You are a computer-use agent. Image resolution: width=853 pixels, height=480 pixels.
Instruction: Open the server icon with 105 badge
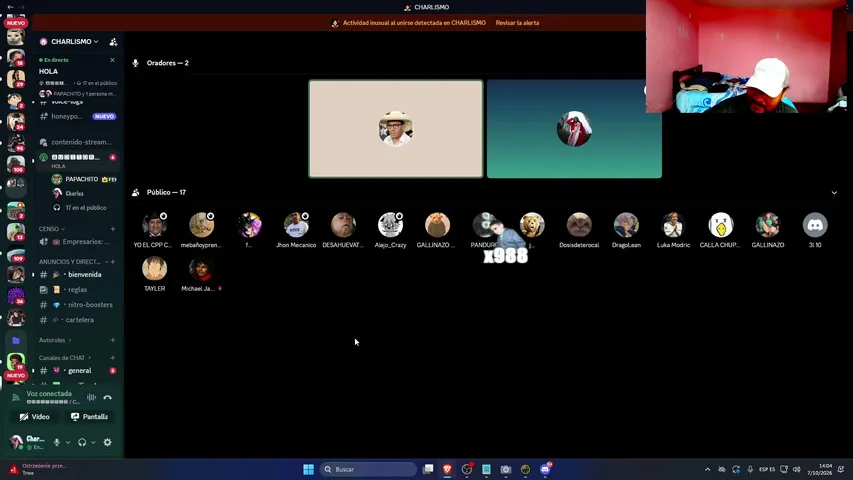(x=16, y=164)
